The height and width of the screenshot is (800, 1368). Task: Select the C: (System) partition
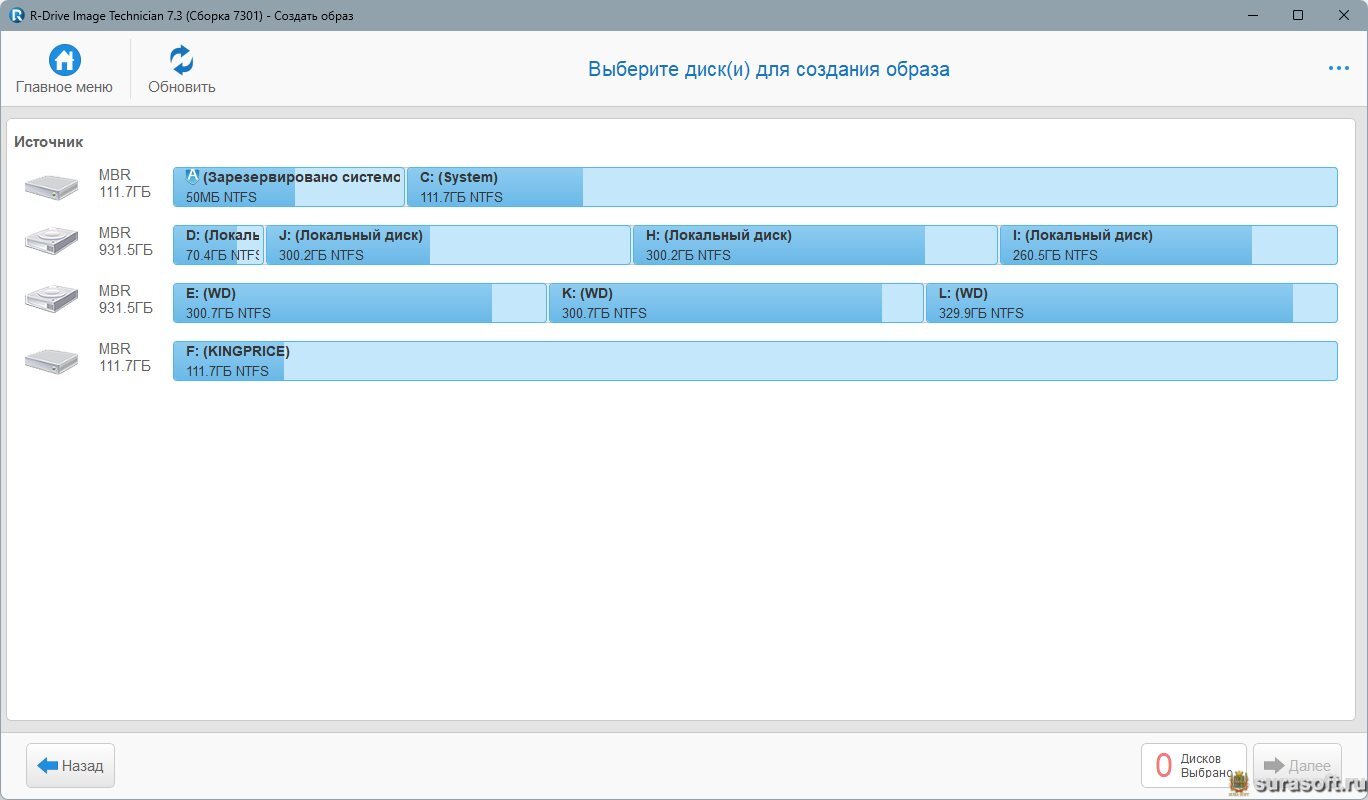tap(872, 187)
